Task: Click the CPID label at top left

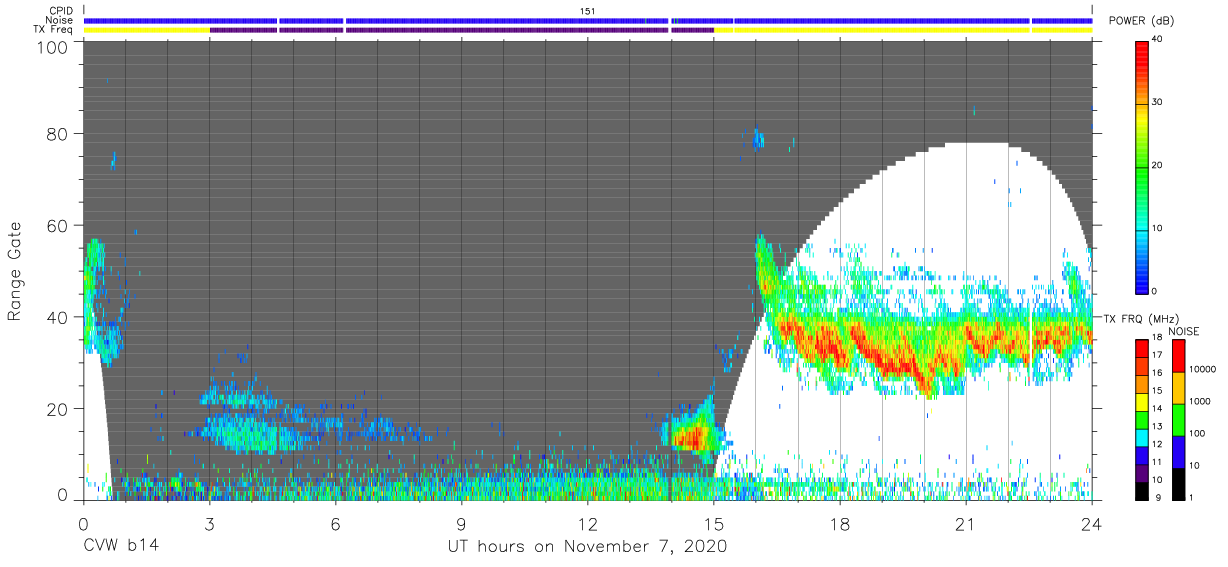Action: click(62, 10)
